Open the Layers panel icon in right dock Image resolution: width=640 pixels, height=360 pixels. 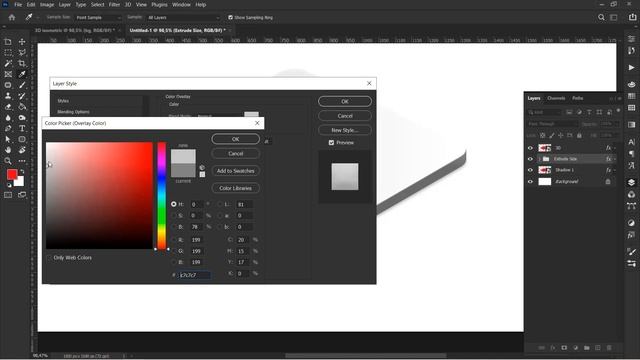(x=631, y=182)
